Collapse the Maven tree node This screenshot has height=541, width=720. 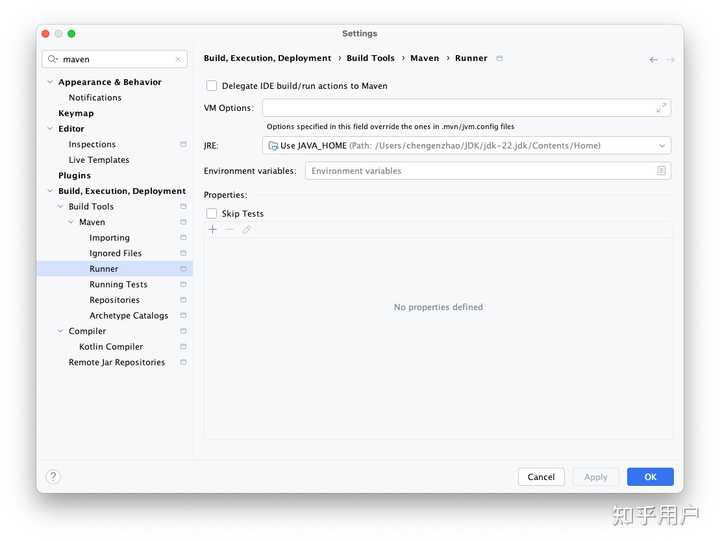71,222
